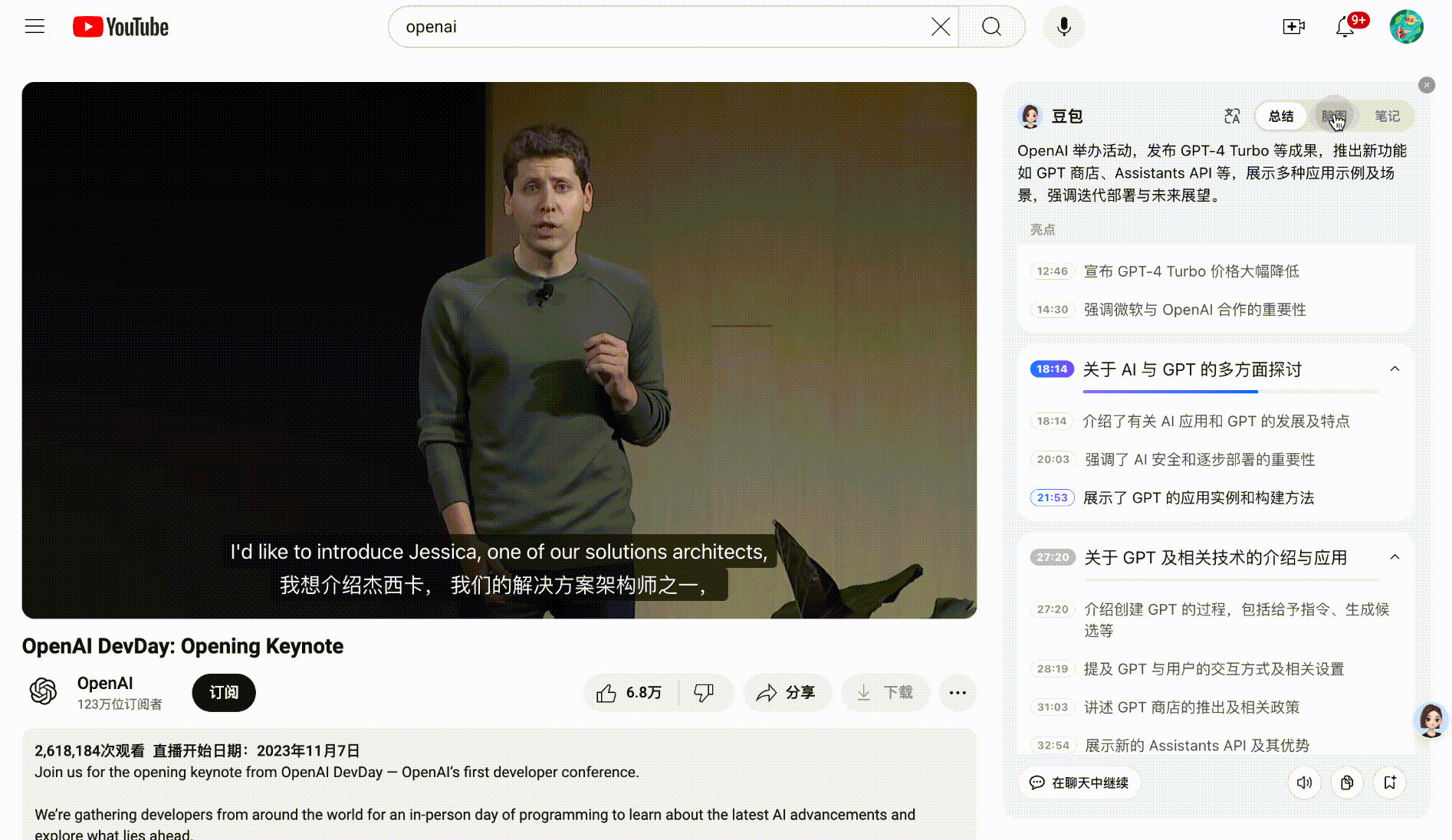1452x840 pixels.
Task: Go to YouTube home via logo
Action: coord(120,27)
